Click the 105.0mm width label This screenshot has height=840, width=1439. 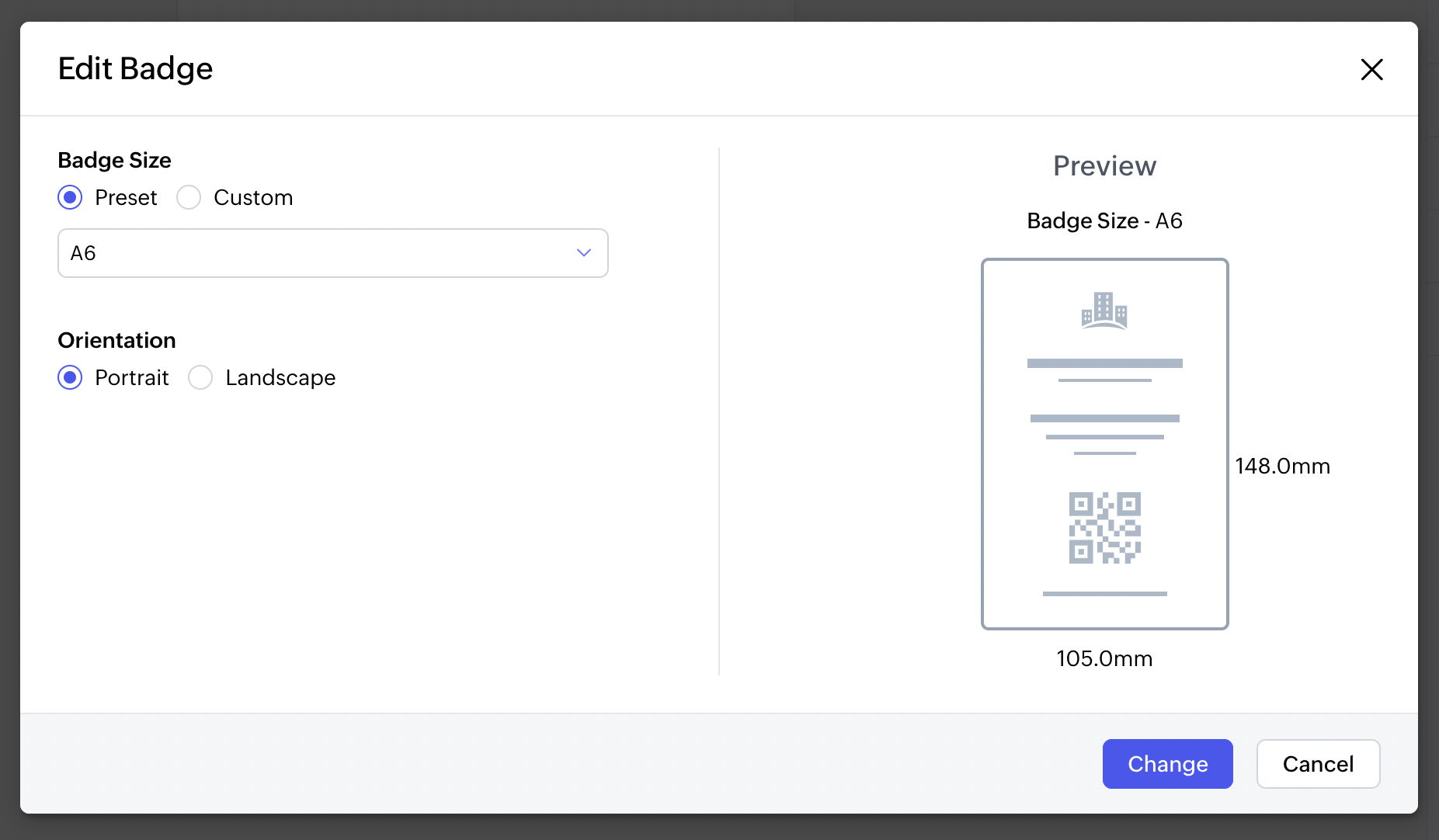coord(1104,658)
